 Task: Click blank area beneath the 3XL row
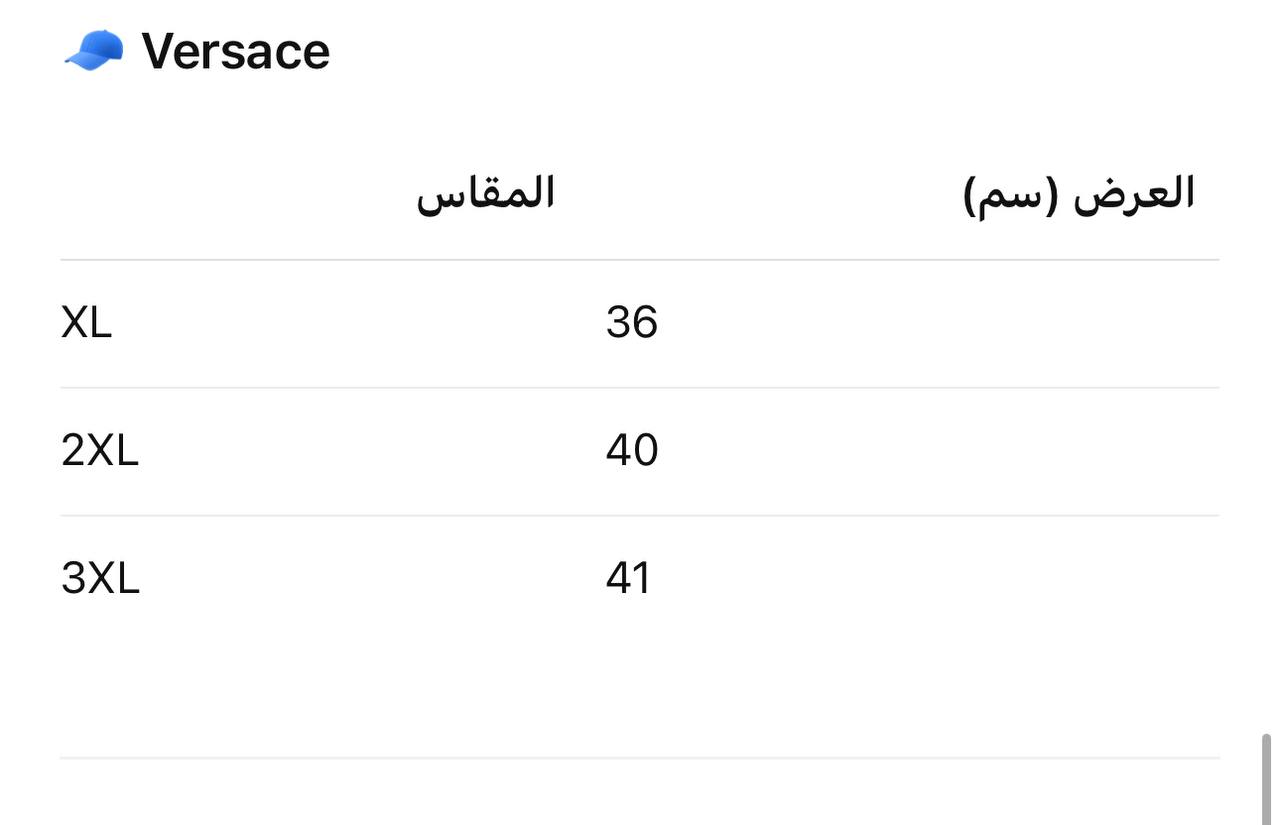point(640,680)
